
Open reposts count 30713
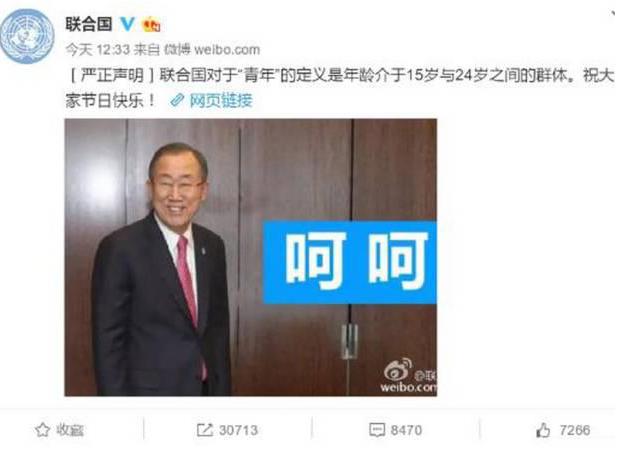point(238,430)
